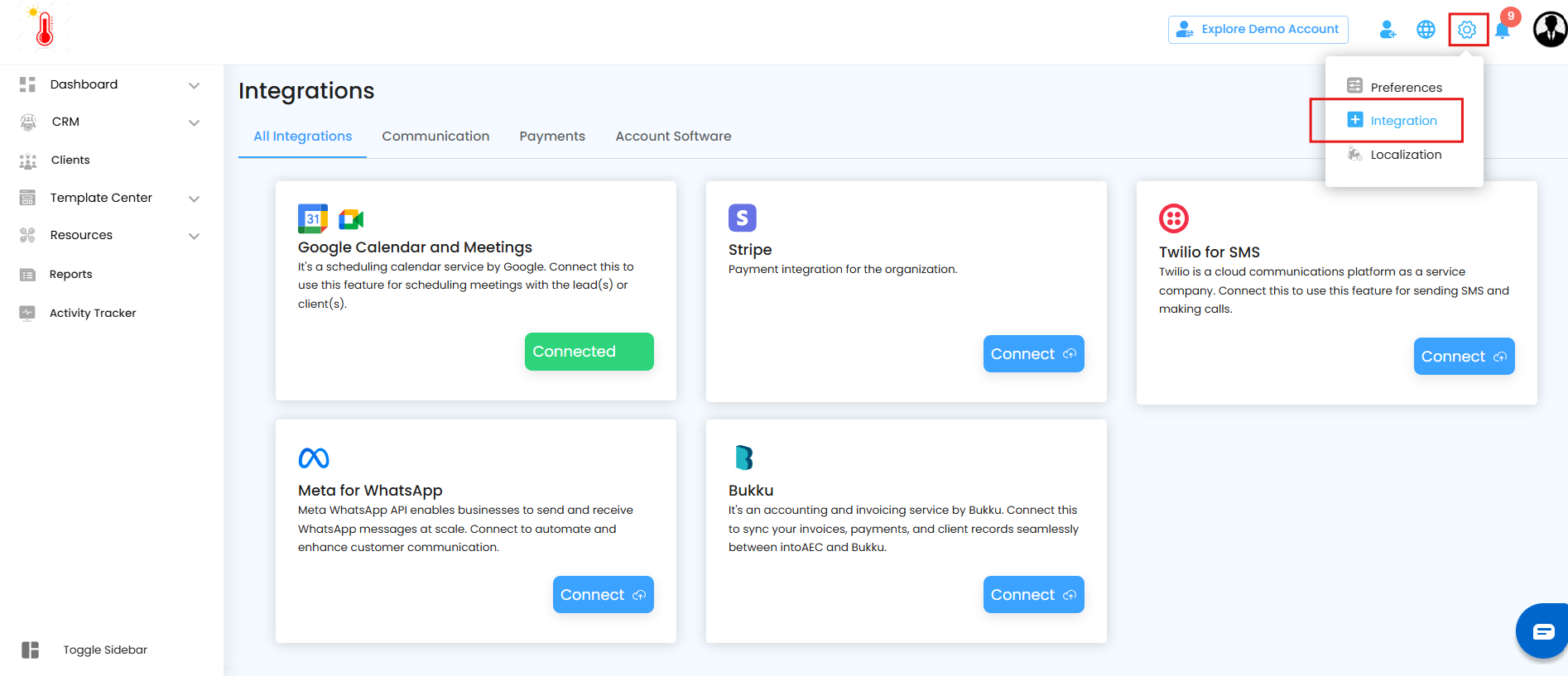Click the Toggle Sidebar icon
1568x676 pixels.
pos(31,650)
